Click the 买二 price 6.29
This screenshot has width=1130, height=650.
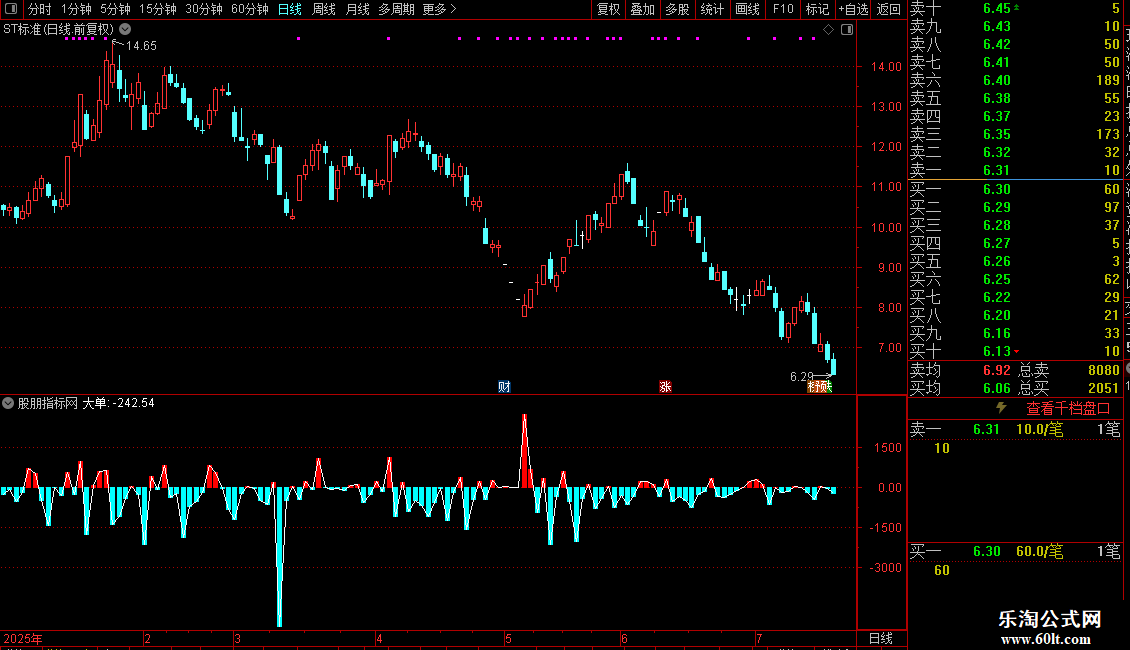coord(997,207)
